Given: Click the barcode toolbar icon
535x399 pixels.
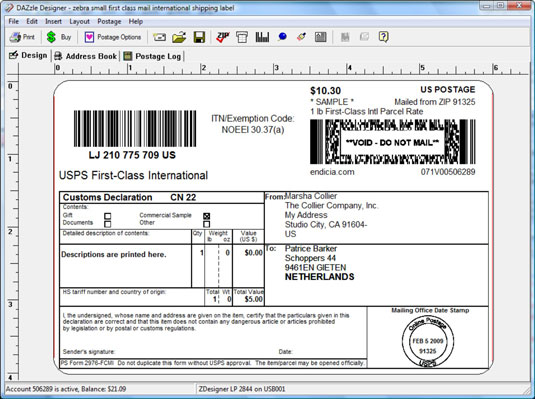Looking at the screenshot, I should [x=262, y=37].
